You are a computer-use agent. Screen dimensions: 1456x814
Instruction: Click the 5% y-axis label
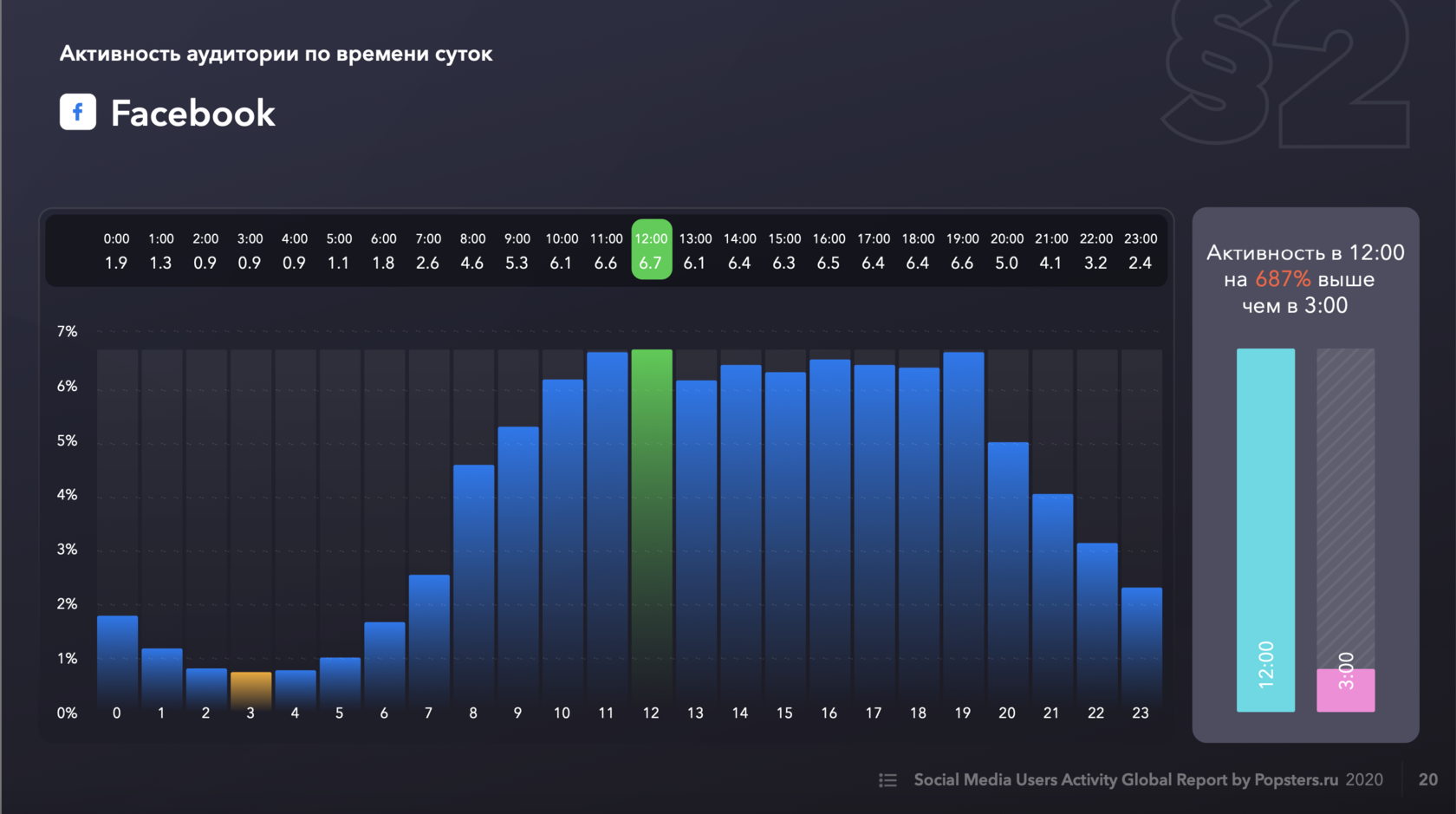(x=67, y=441)
